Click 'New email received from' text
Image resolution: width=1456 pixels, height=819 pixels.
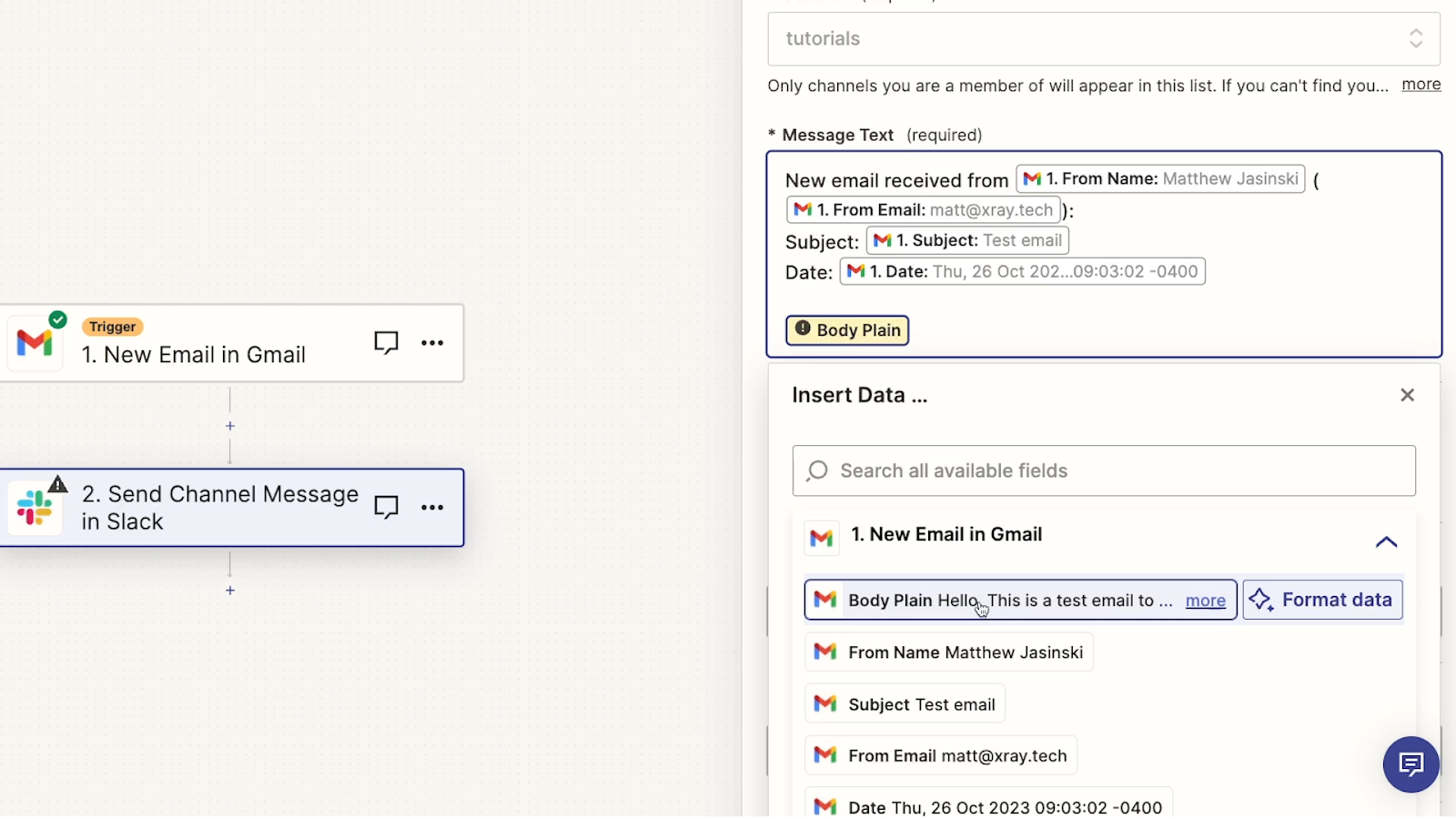pyautogui.click(x=896, y=180)
